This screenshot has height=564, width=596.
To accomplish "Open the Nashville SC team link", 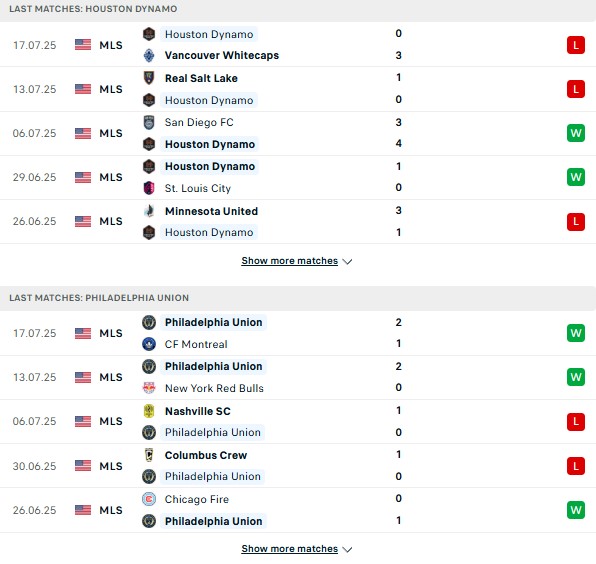I will point(198,411).
